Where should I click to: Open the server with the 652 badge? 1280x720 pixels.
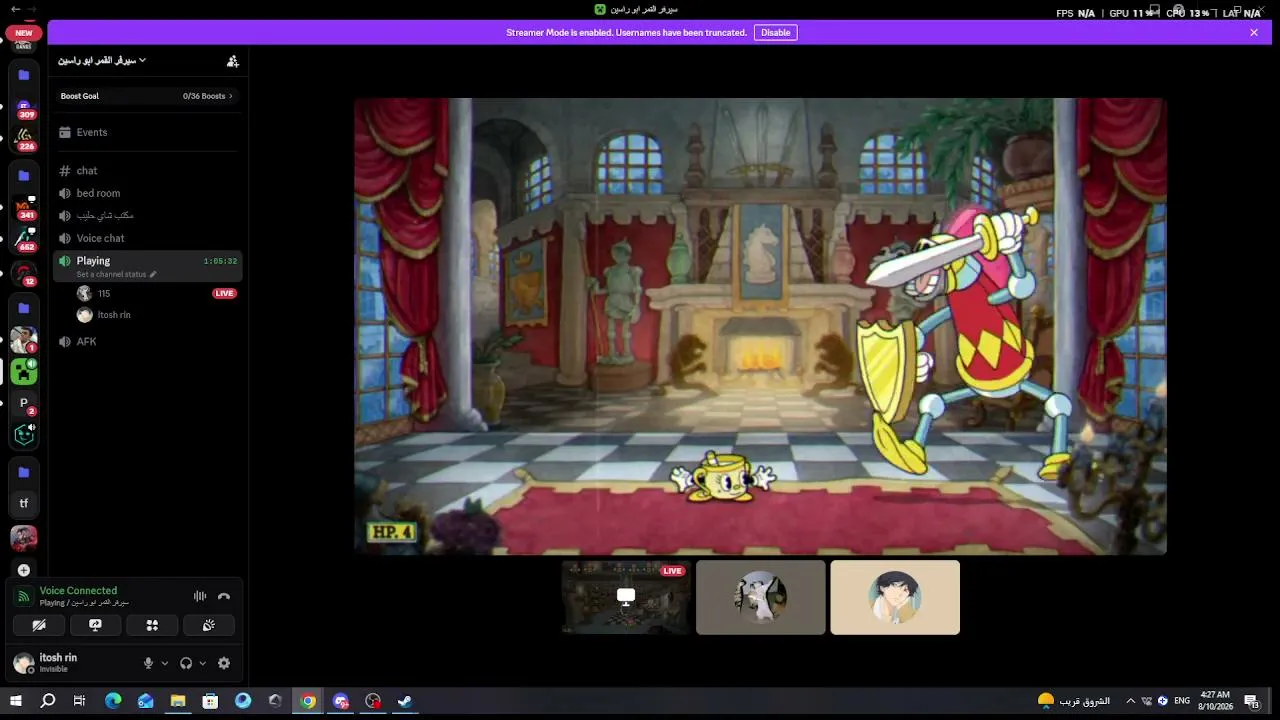tap(24, 240)
